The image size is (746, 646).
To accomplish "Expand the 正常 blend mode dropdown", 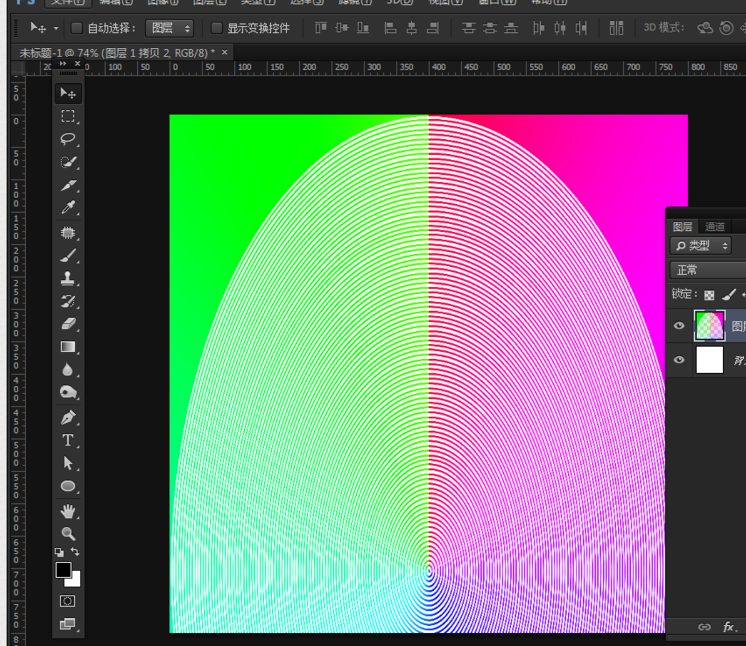I will click(x=708, y=270).
